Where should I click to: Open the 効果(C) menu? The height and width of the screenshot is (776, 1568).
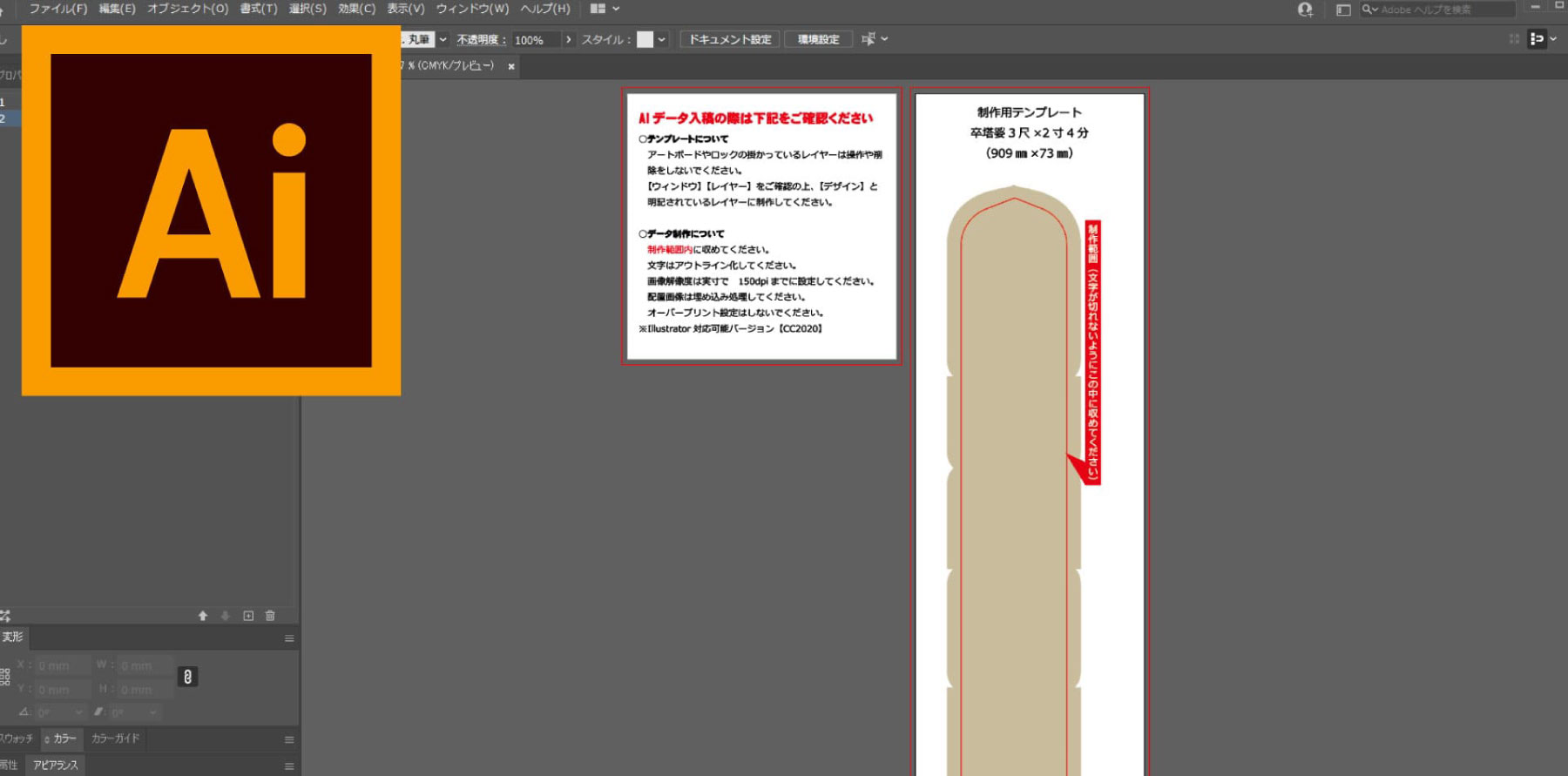pos(356,9)
